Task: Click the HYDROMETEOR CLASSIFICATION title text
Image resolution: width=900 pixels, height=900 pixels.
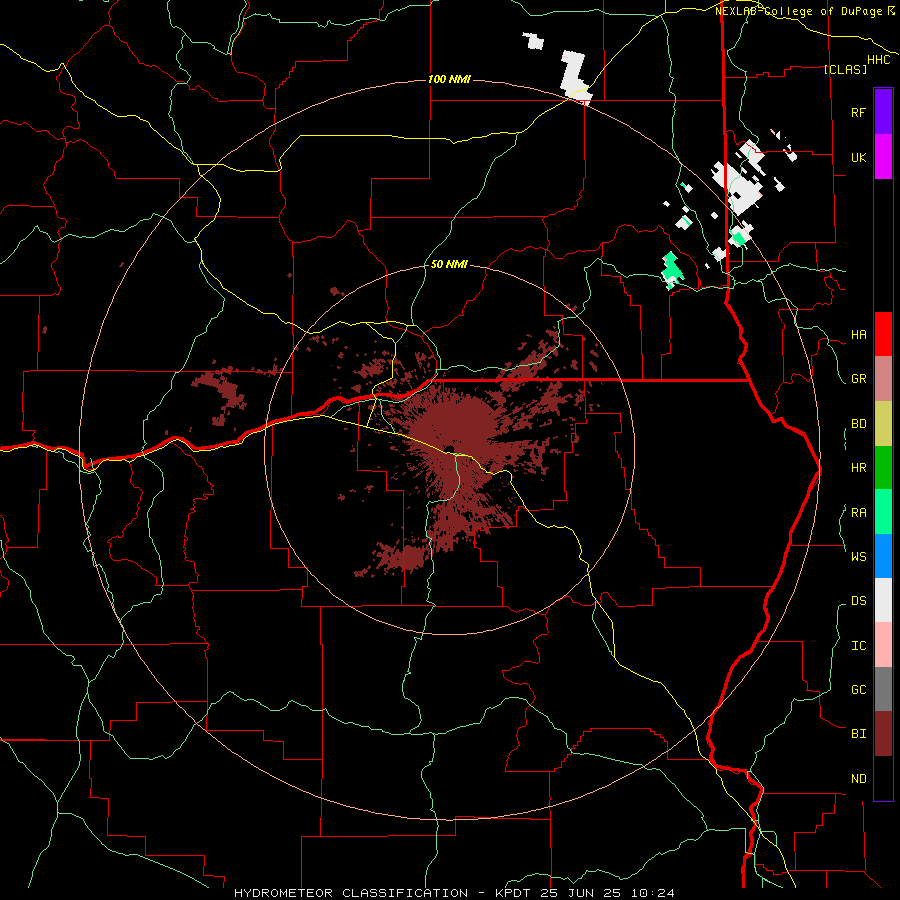Action: tap(351, 893)
